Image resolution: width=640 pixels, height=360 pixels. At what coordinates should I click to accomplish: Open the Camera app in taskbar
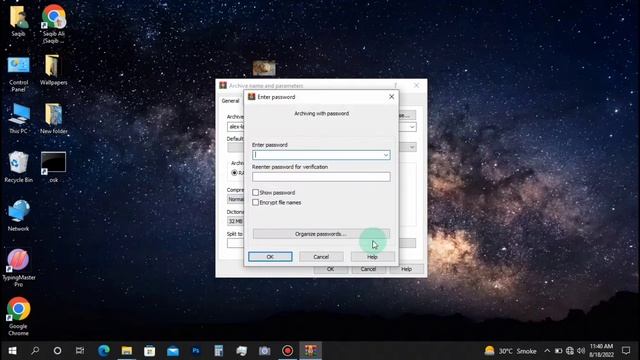[264, 351]
